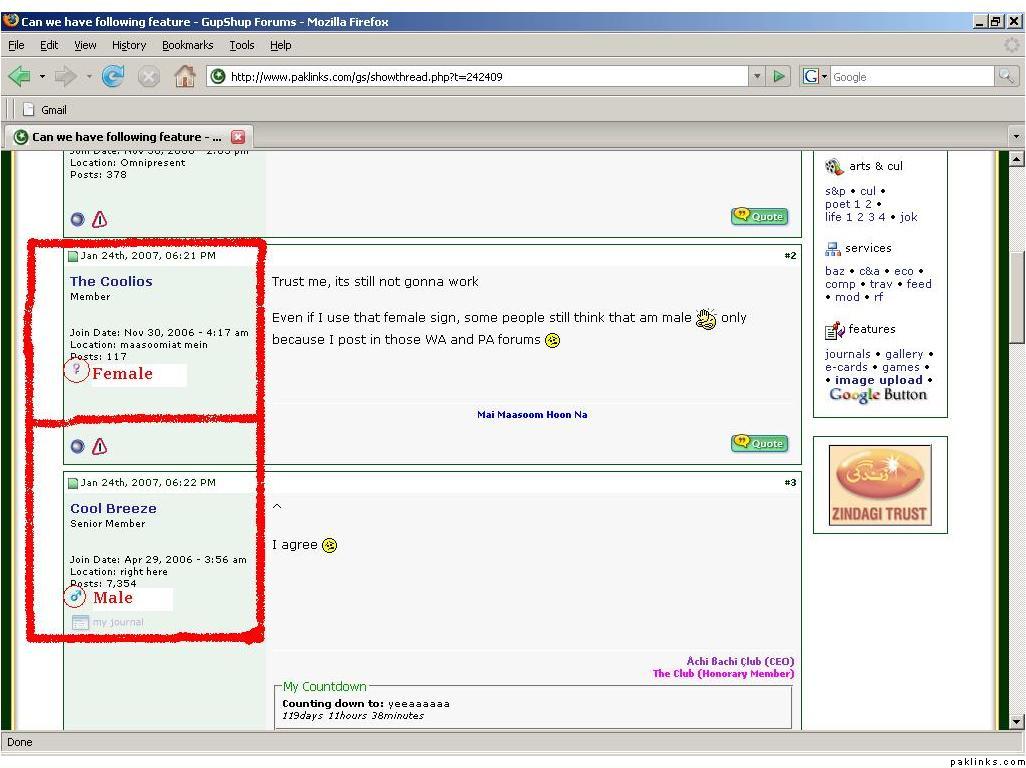Screen dimensions: 1026x768
Task: Click the green Back arrow
Action: (x=19, y=77)
